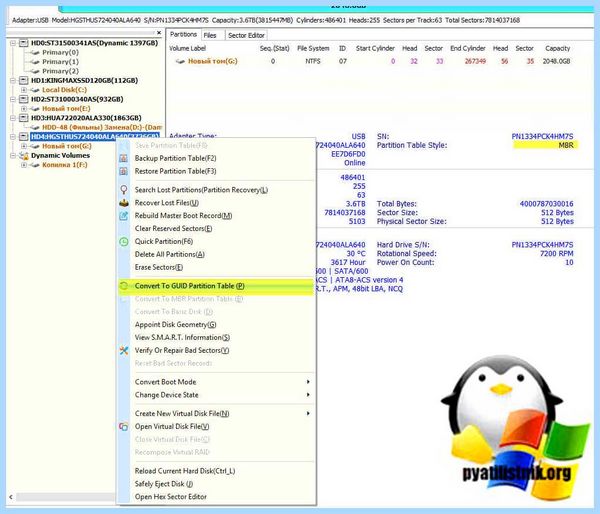This screenshot has height=514, width=600.
Task: Click the Verify Or Repair Bad Sectors icon
Action: (124, 350)
